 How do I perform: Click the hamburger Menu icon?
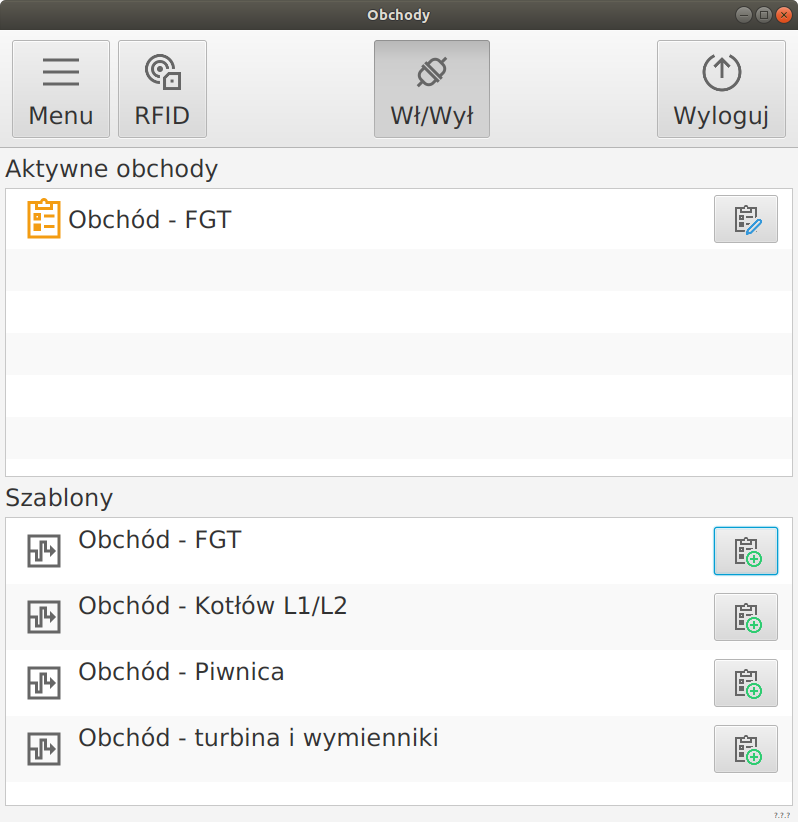60,72
